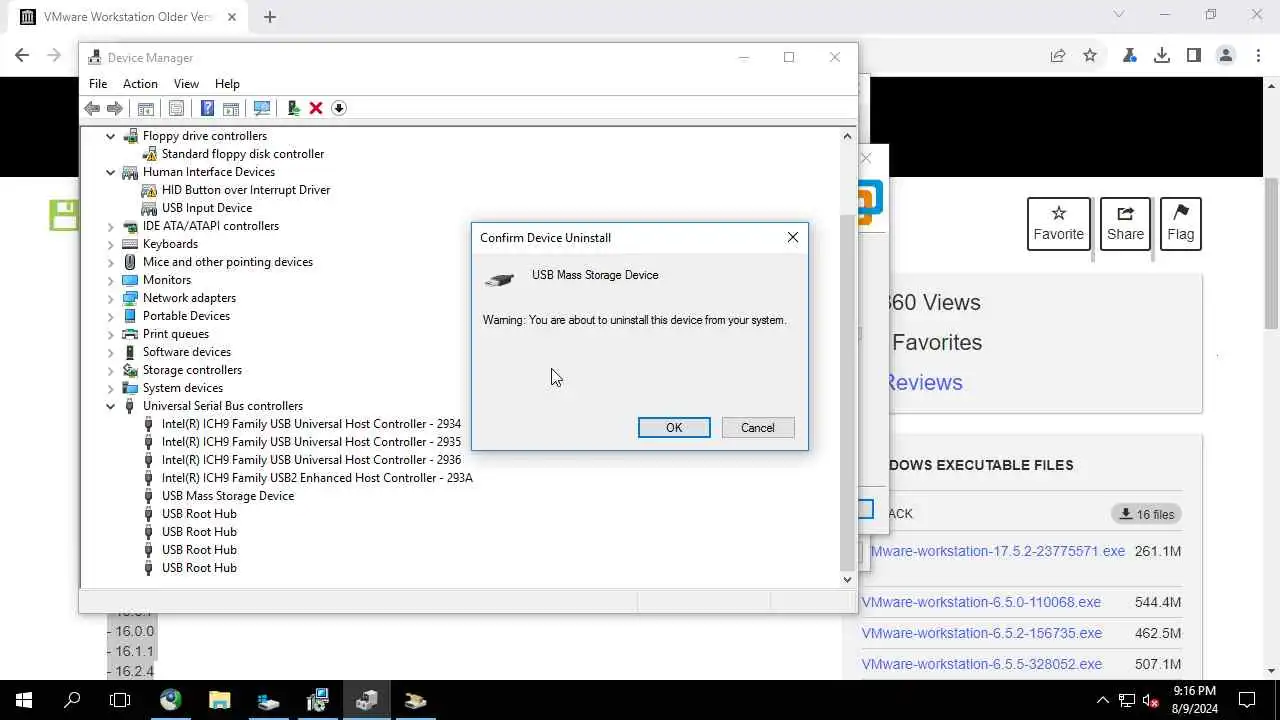1280x720 pixels.
Task: Click the taskbar browser globe icon
Action: click(x=170, y=700)
